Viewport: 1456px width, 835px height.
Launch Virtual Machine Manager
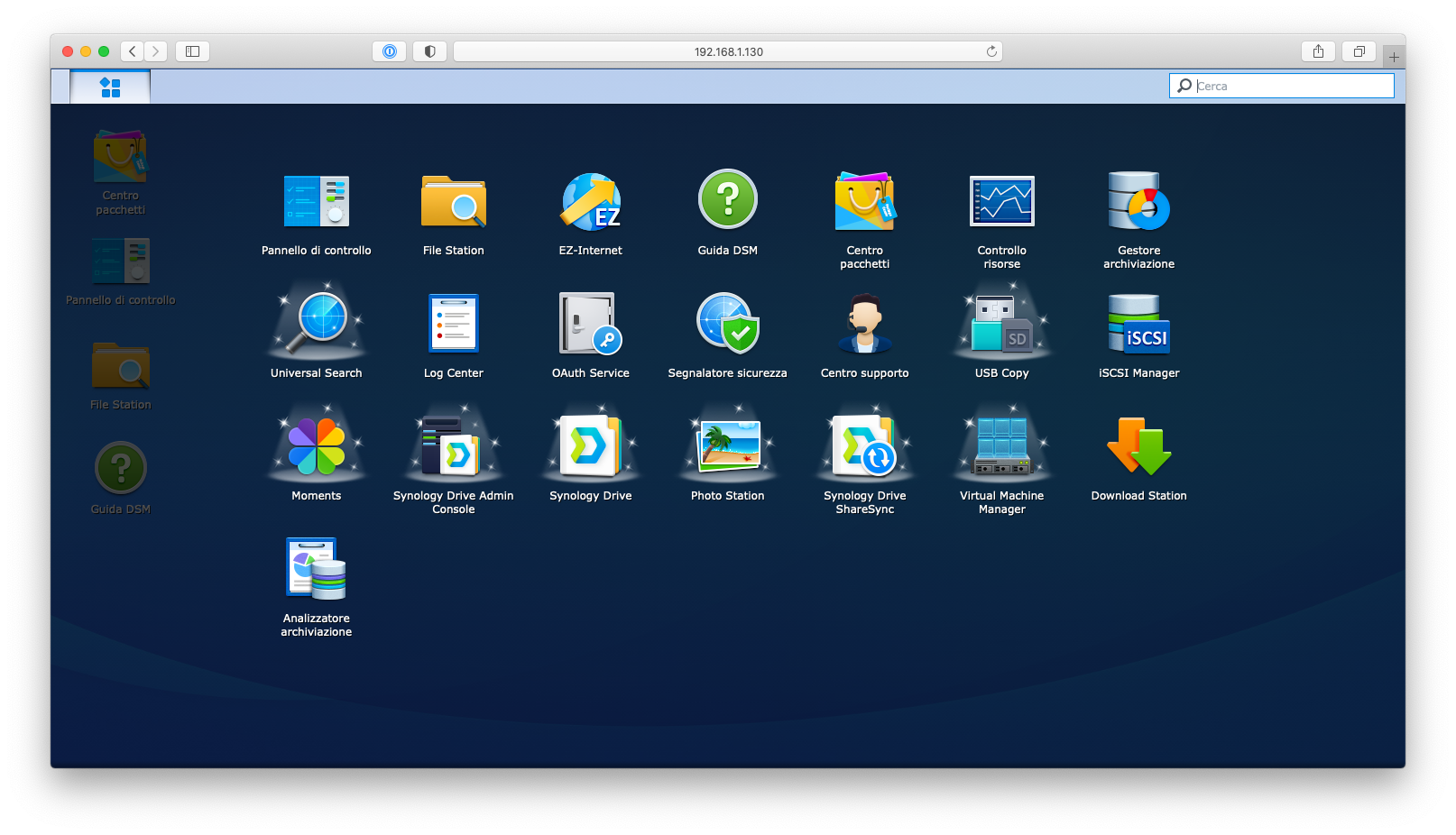tap(1001, 447)
